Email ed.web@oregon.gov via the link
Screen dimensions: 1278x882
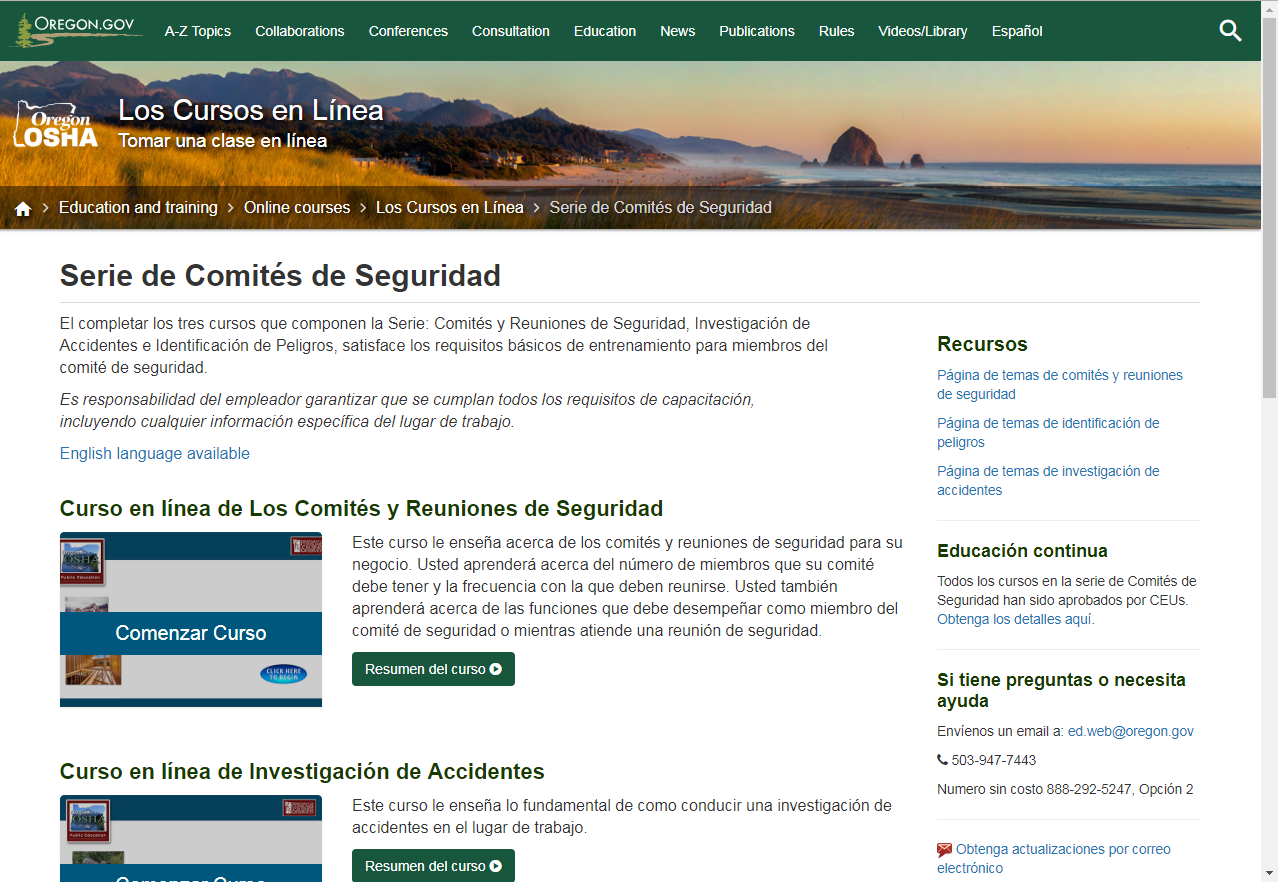1130,732
